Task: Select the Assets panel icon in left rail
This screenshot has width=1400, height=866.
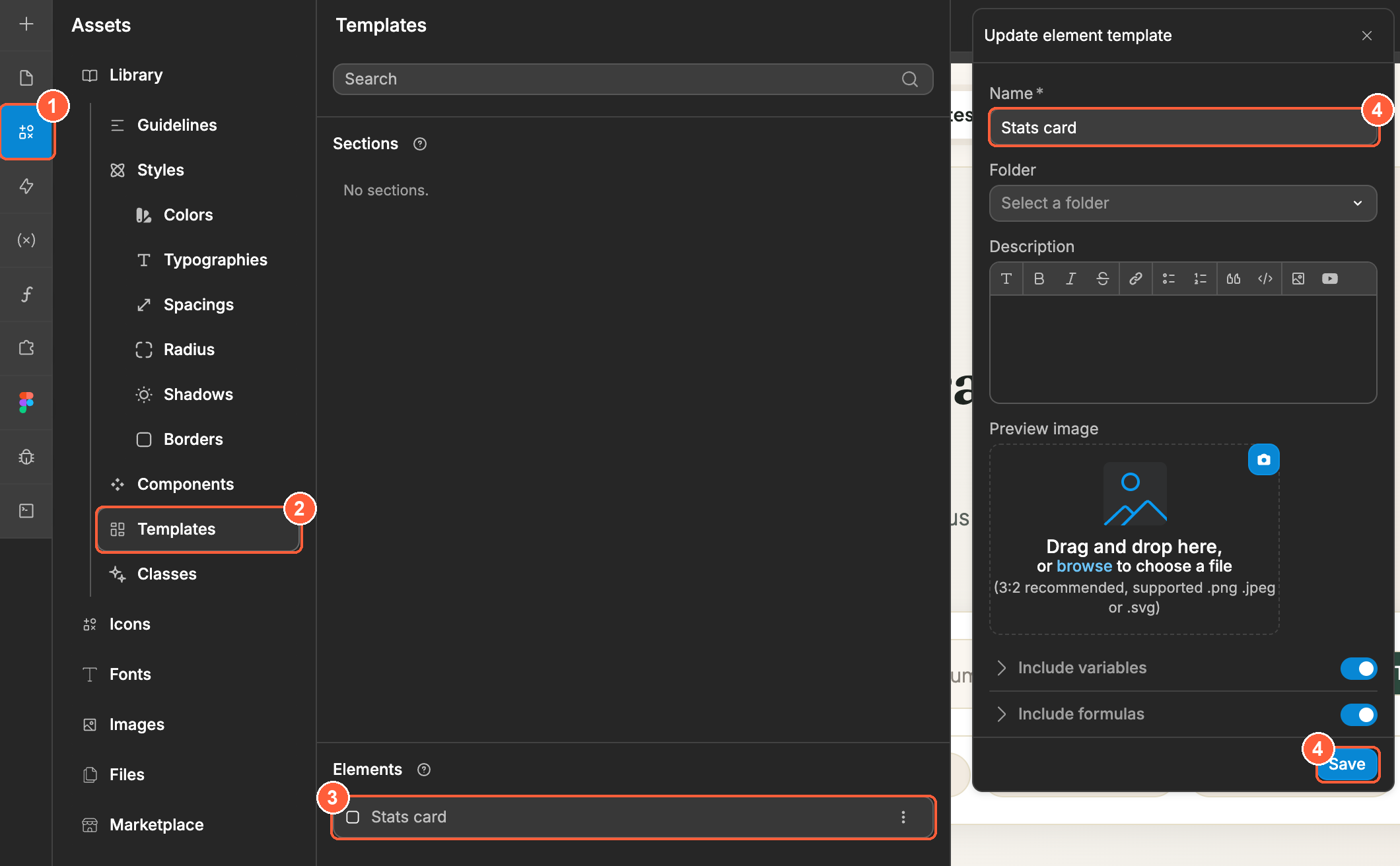Action: [26, 132]
